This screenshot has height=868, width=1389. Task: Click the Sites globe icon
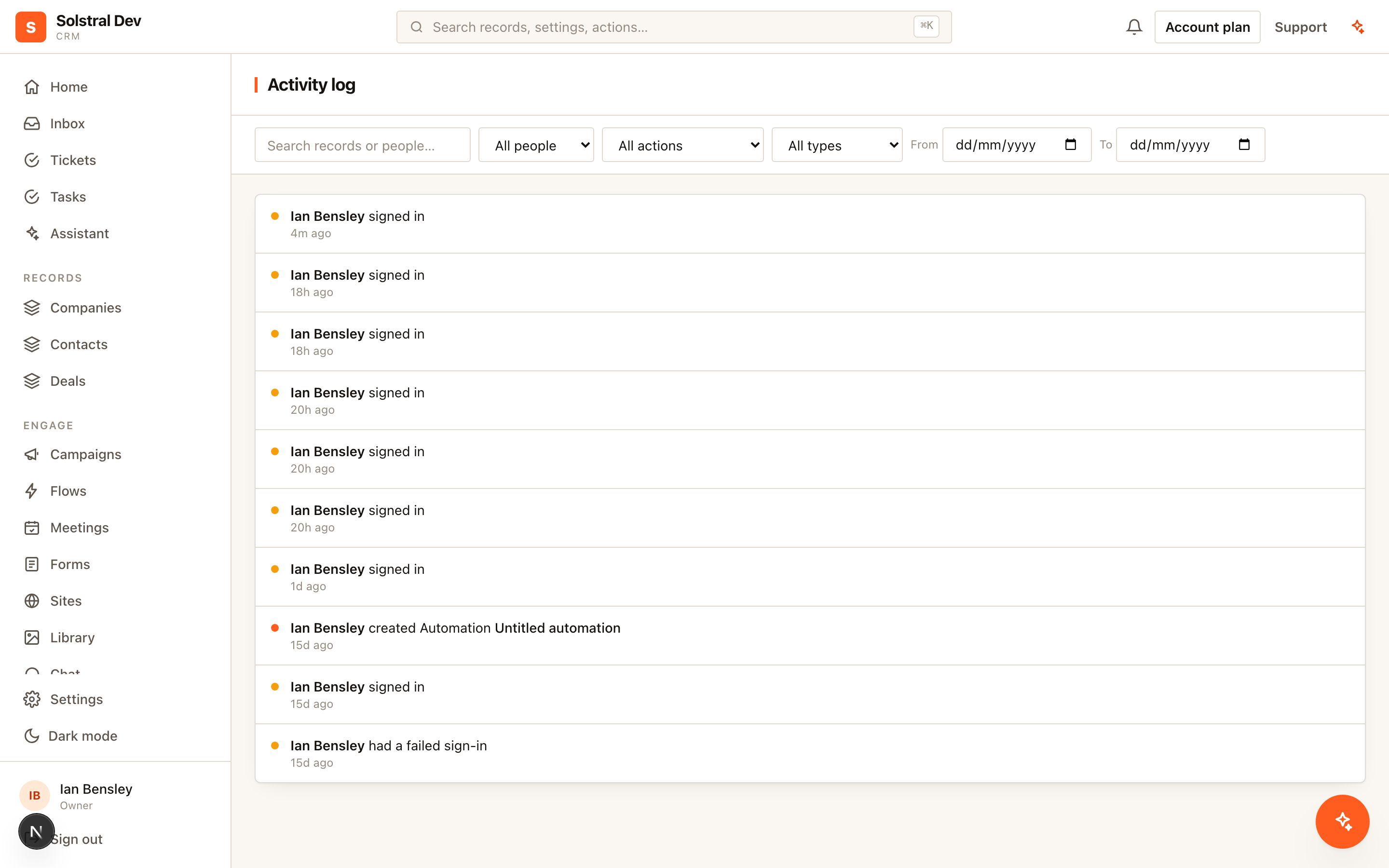[x=32, y=601]
